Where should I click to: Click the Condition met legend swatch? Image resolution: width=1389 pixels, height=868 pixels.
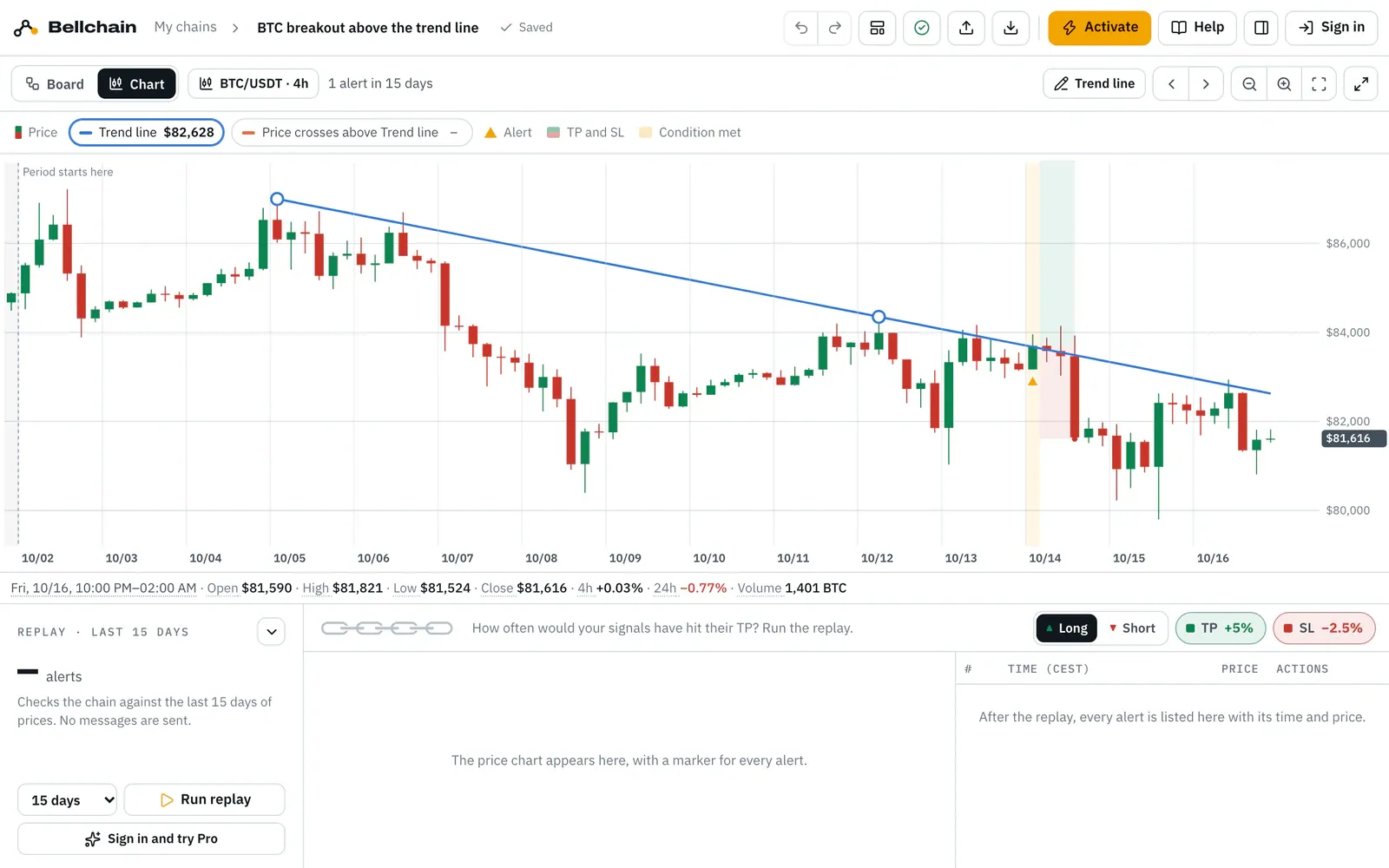pos(645,133)
